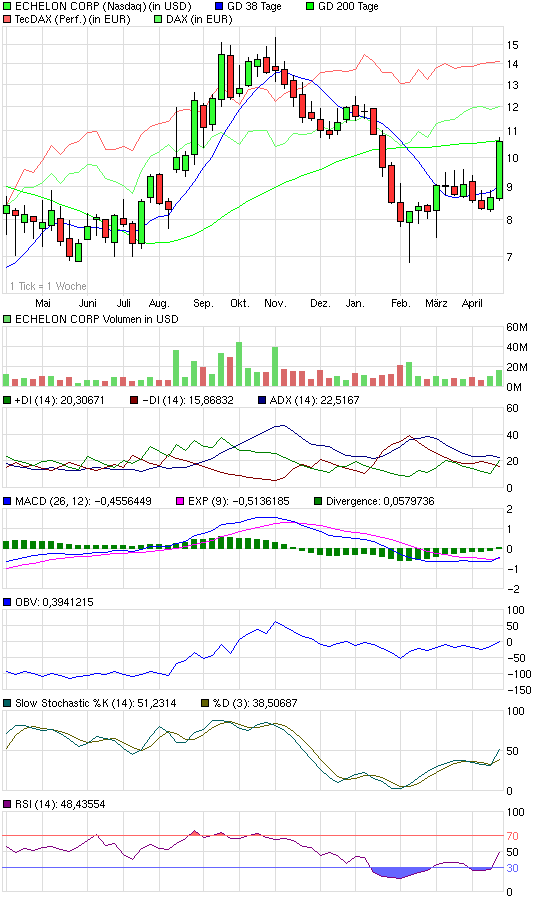
Task: Click the Jan. month label on the axis
Action: (x=355, y=303)
